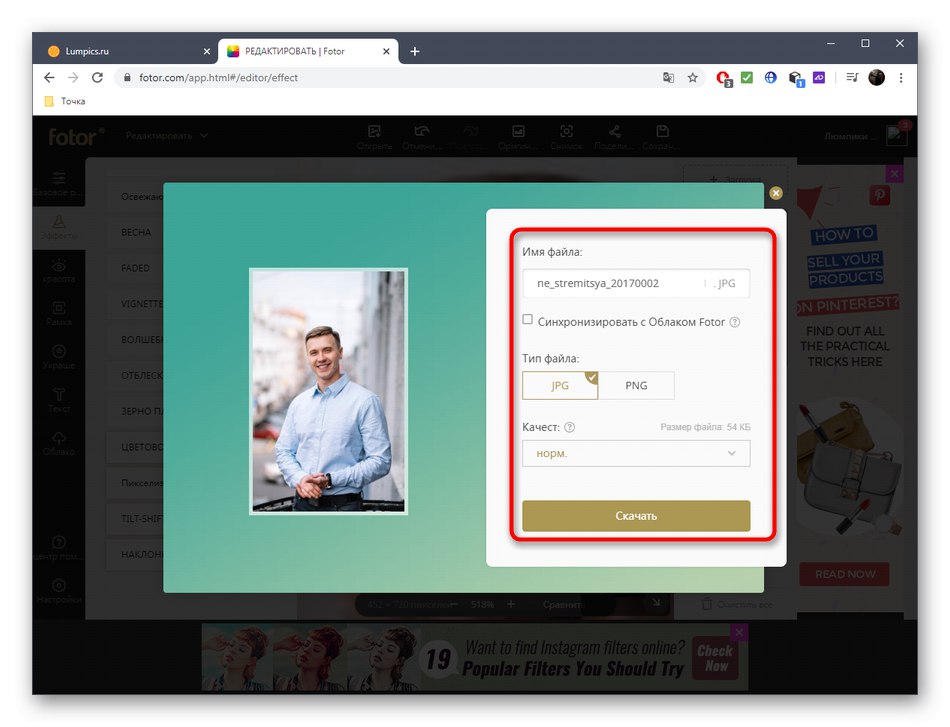Open the Редактировать dropdown menu
This screenshot has height=727, width=950.
tap(167, 136)
